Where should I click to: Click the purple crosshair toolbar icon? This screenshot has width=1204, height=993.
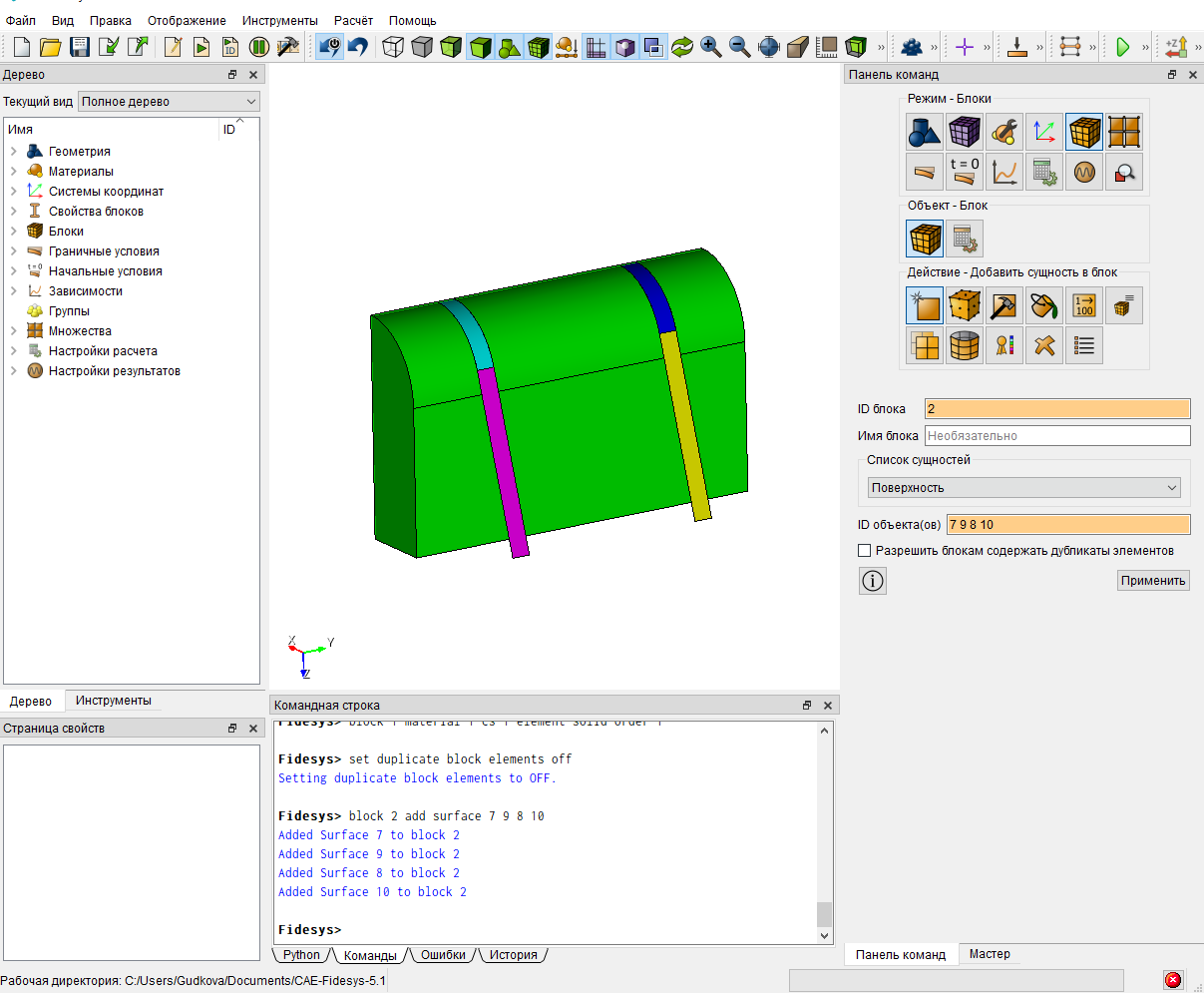click(x=965, y=47)
